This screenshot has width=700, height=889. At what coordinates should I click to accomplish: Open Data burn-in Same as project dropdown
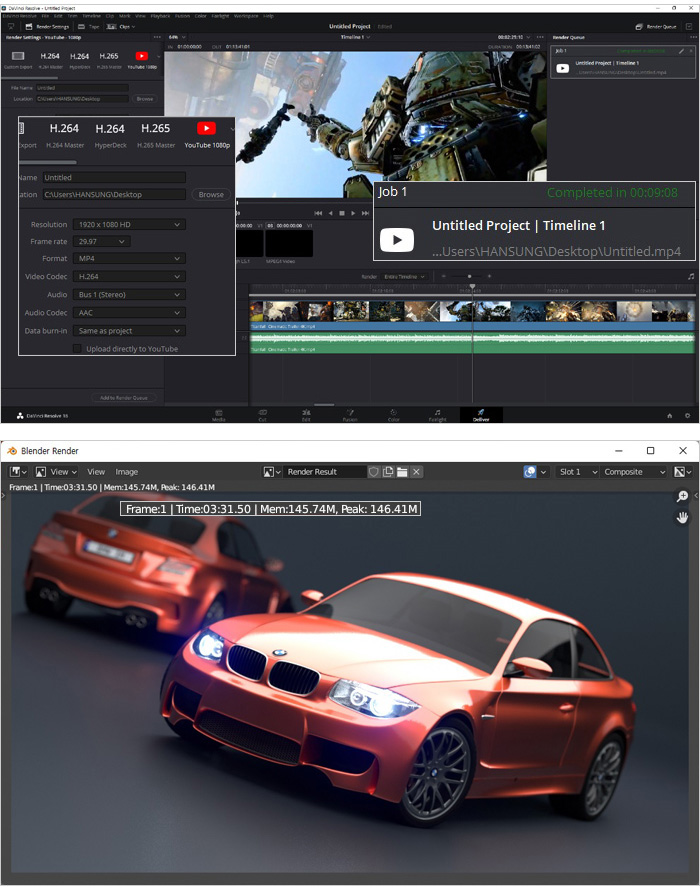coord(129,331)
